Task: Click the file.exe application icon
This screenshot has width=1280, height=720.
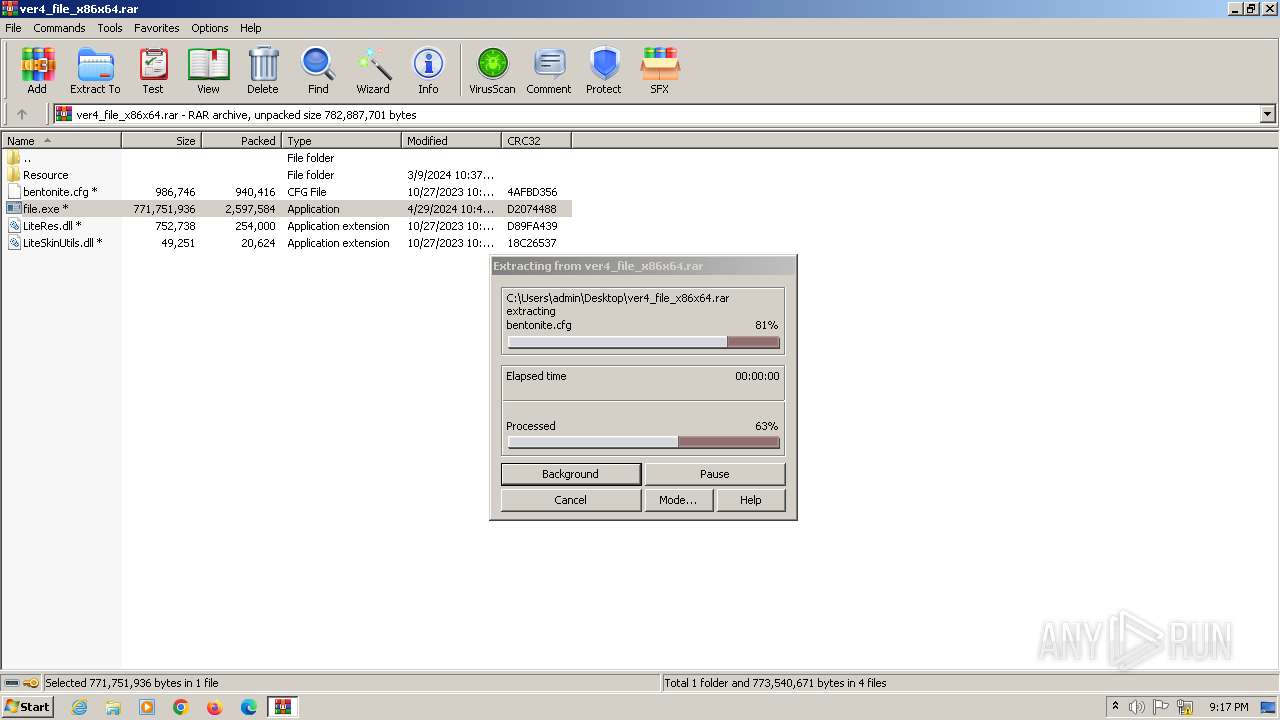Action: (x=14, y=209)
